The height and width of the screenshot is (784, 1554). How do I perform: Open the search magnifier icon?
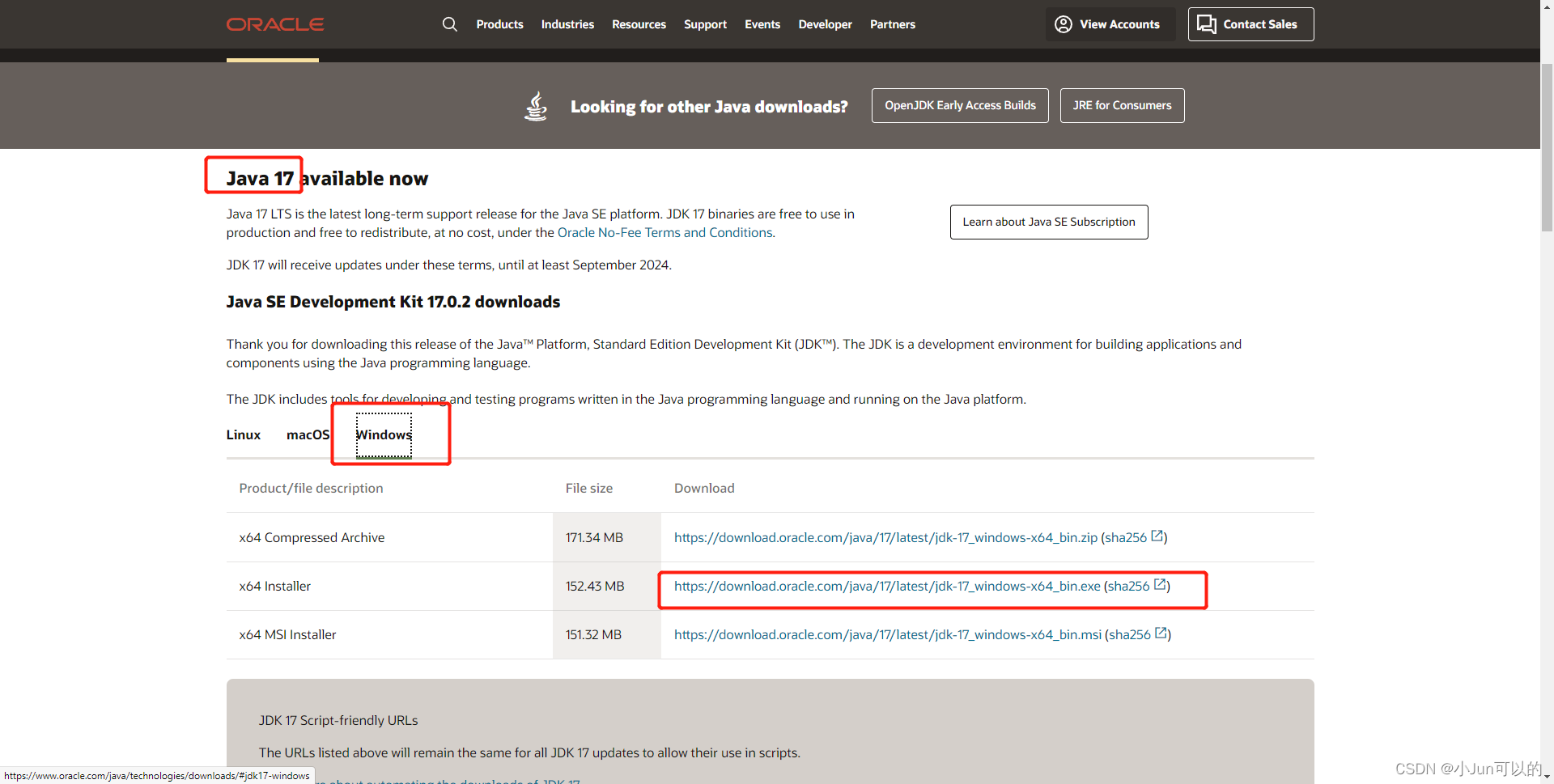click(x=450, y=24)
